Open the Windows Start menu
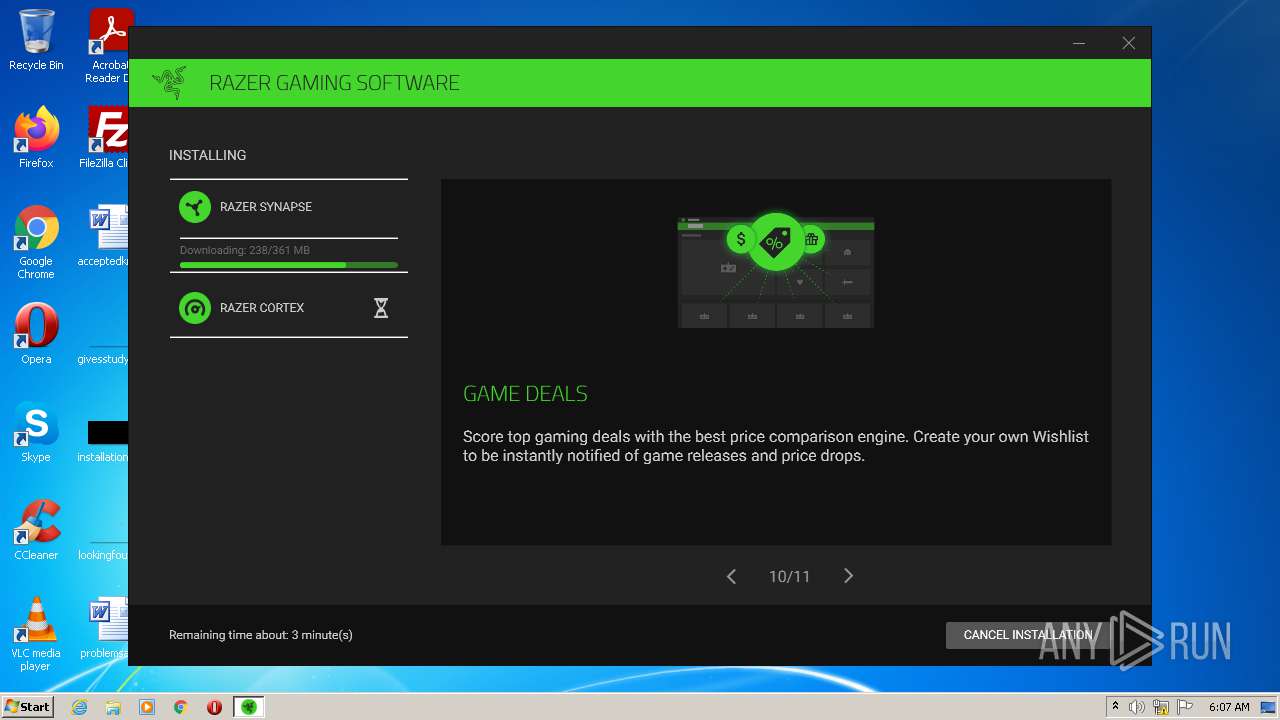 27,706
